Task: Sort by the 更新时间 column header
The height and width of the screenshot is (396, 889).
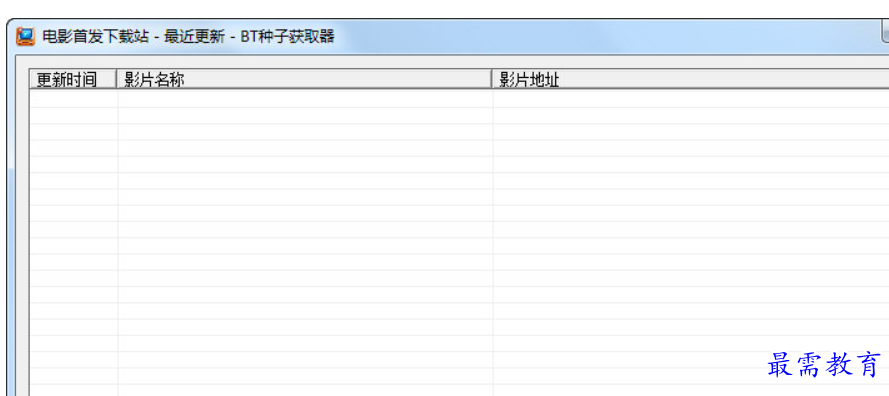Action: (x=73, y=79)
